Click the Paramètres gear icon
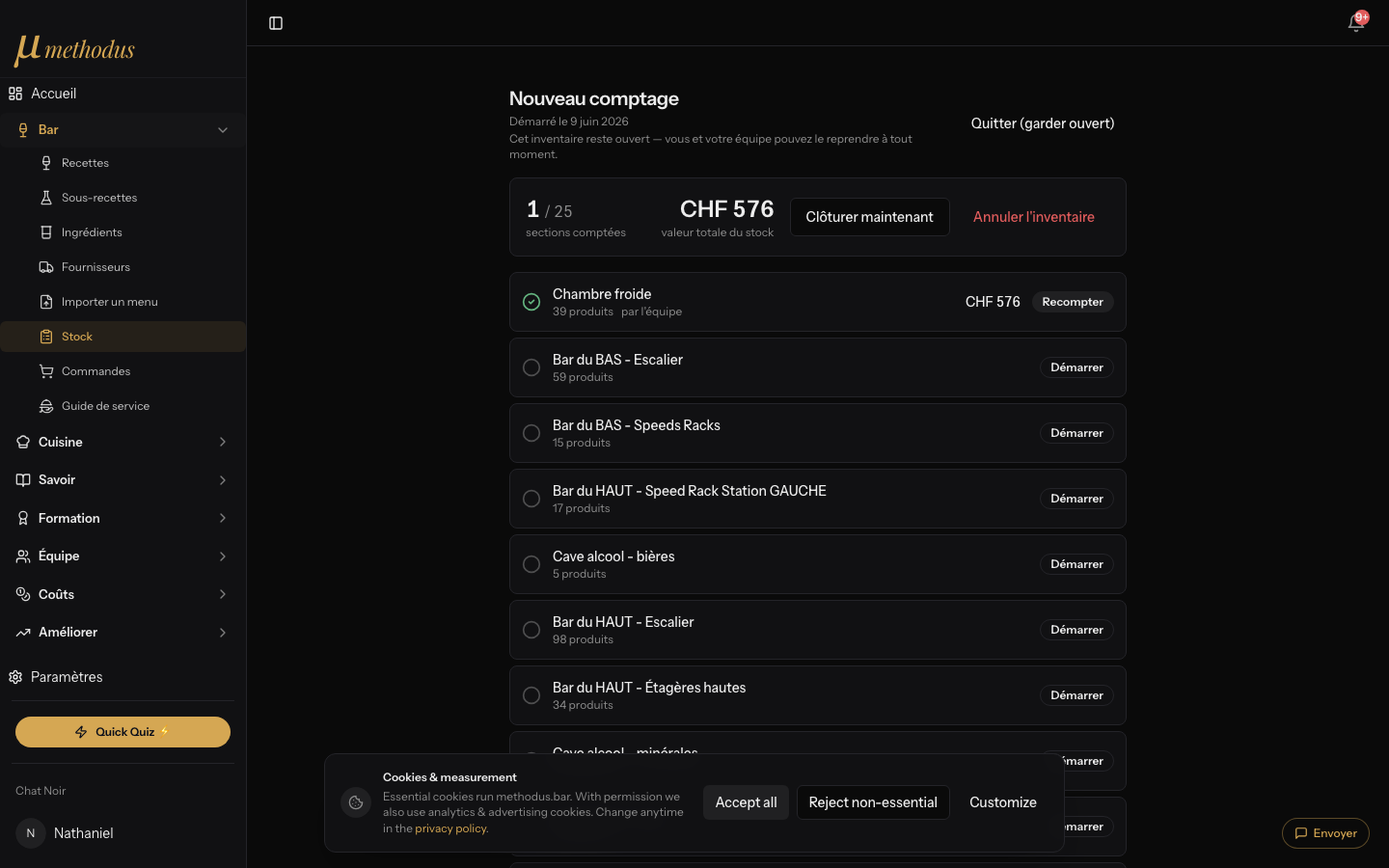This screenshot has height=868, width=1389. (15, 677)
